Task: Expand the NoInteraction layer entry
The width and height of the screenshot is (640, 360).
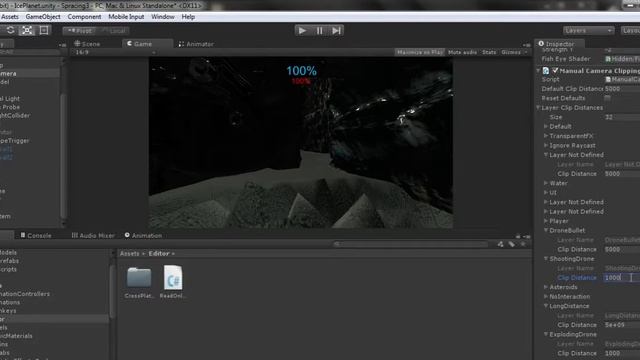Action: 546,296
